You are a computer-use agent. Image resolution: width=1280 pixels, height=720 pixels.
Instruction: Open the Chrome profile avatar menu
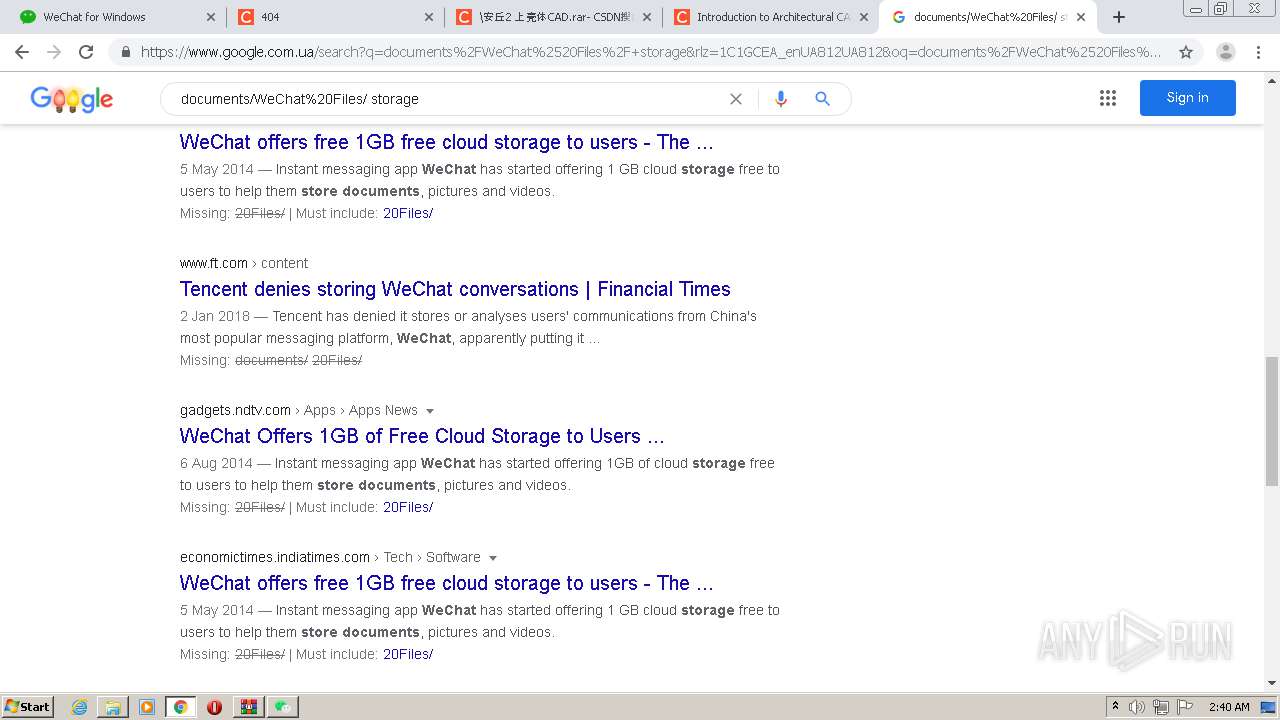(1226, 52)
